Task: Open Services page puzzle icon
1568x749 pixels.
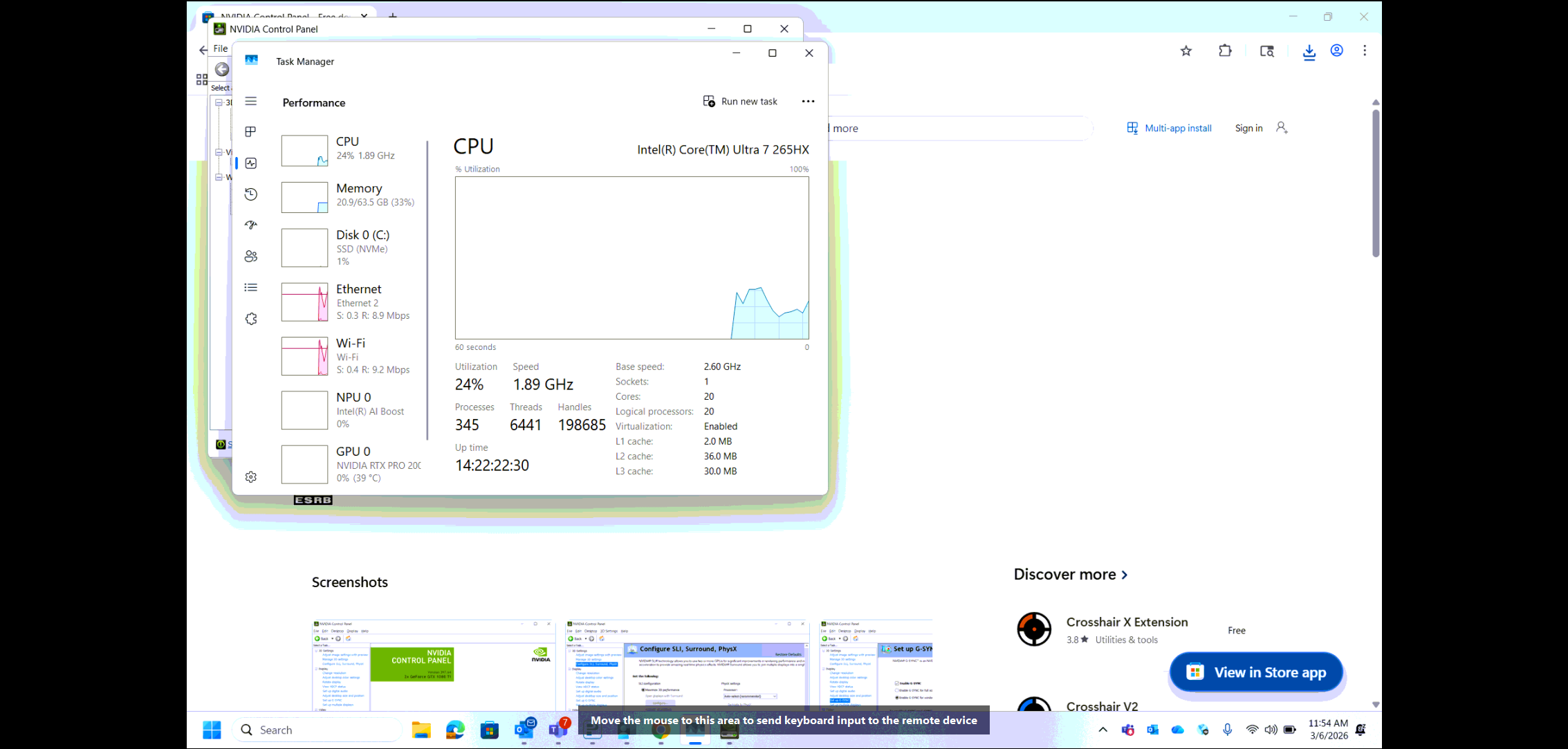Action: click(251, 319)
